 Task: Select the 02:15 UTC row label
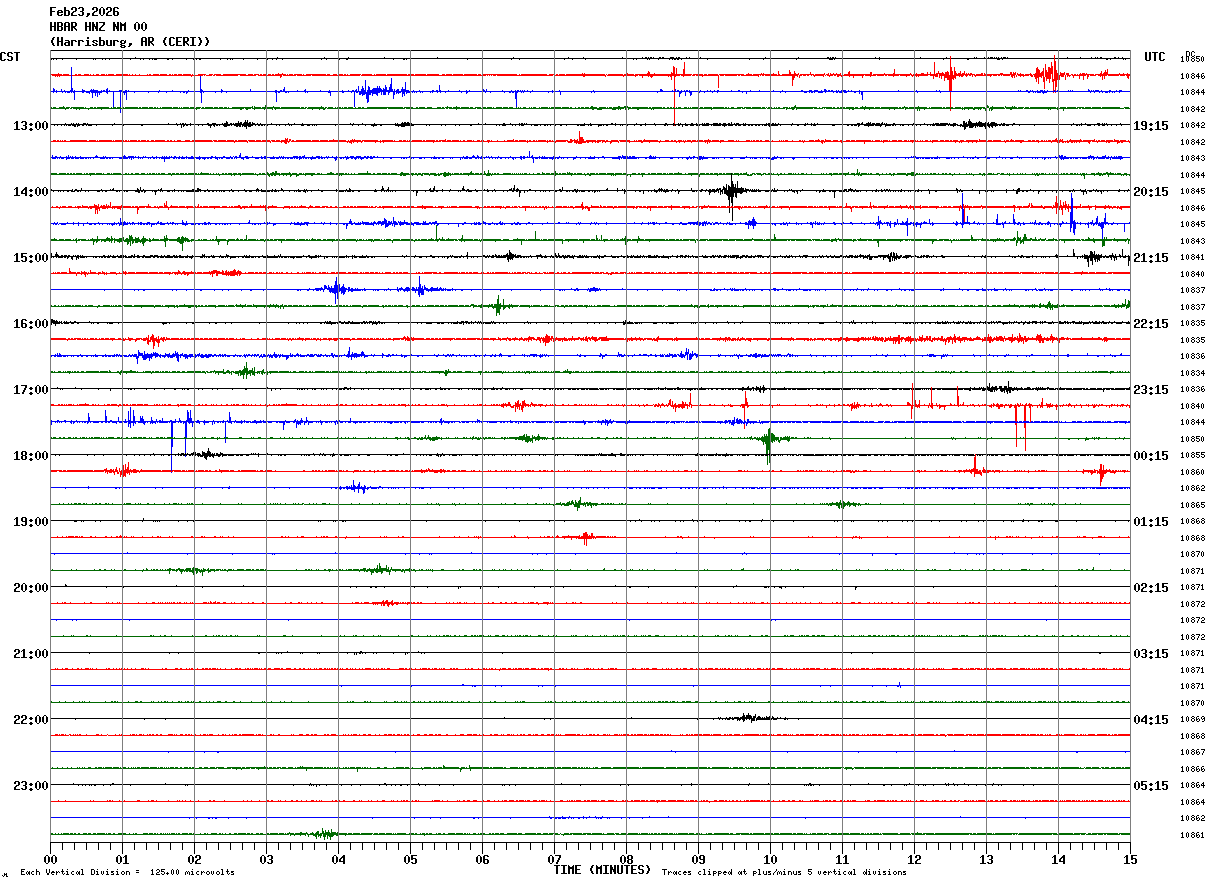point(1151,588)
